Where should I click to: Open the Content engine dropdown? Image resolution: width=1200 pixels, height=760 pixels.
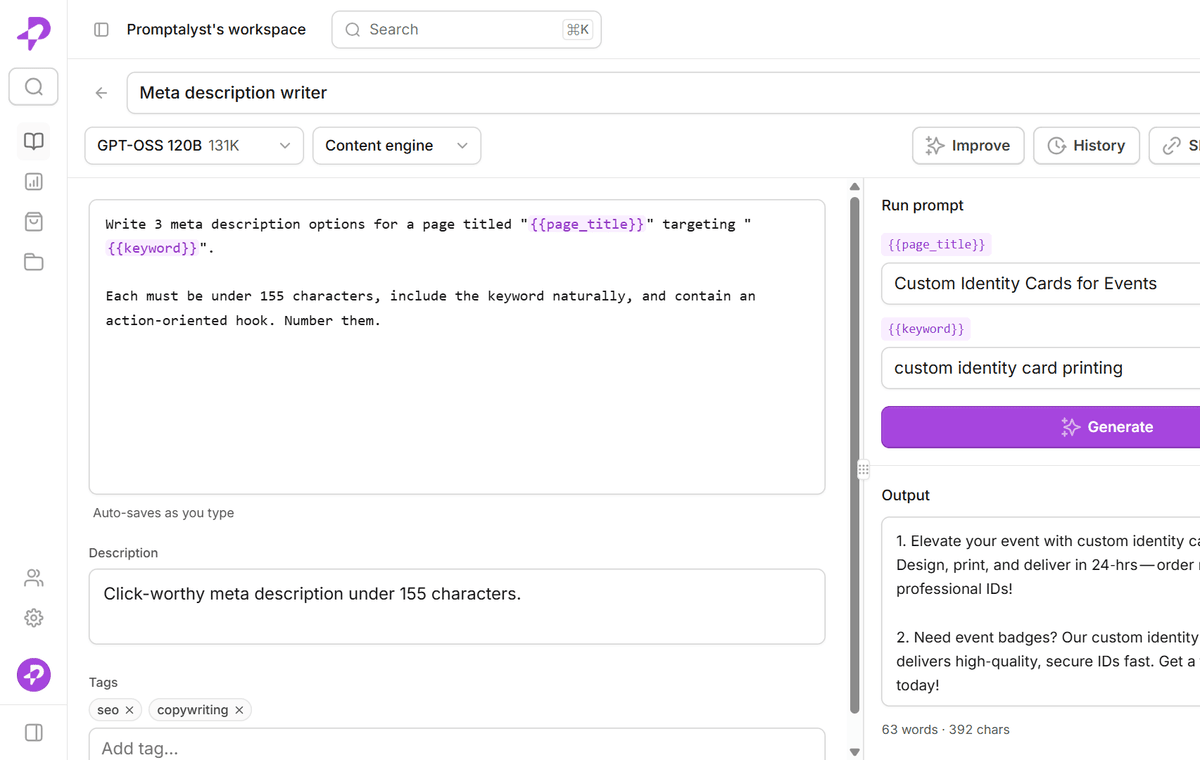pyautogui.click(x=397, y=146)
